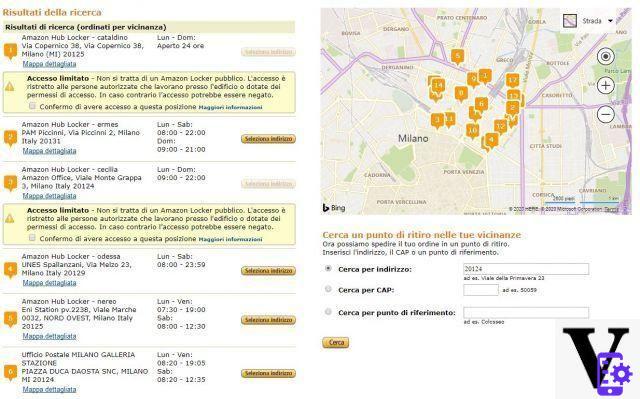Select map marker 1 on the map

pos(485,76)
